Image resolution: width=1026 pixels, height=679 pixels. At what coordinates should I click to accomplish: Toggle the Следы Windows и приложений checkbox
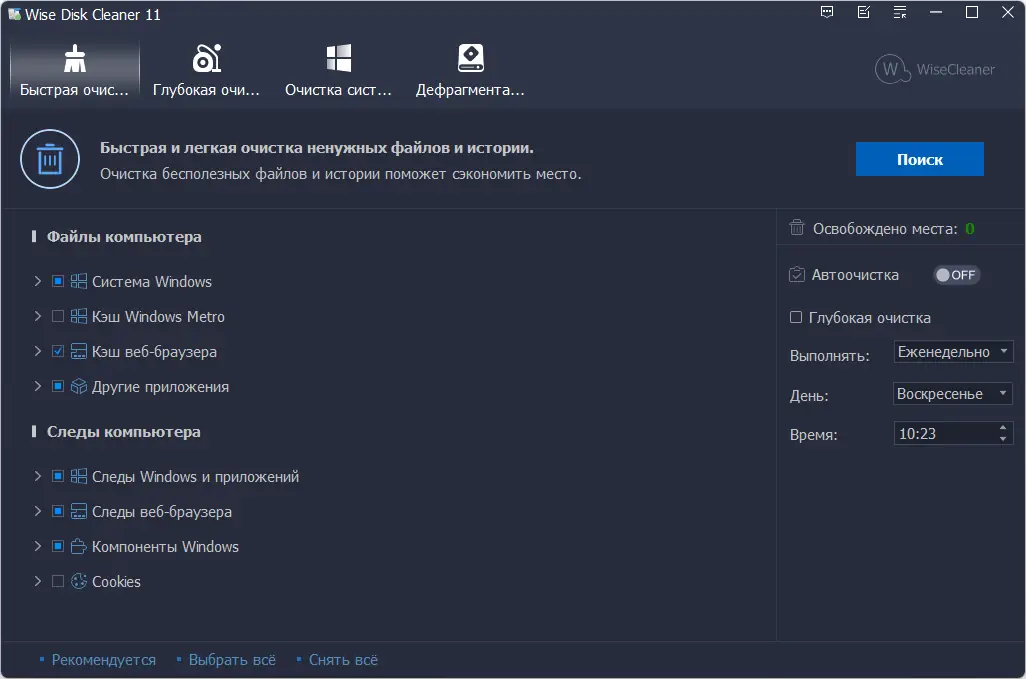click(x=58, y=476)
